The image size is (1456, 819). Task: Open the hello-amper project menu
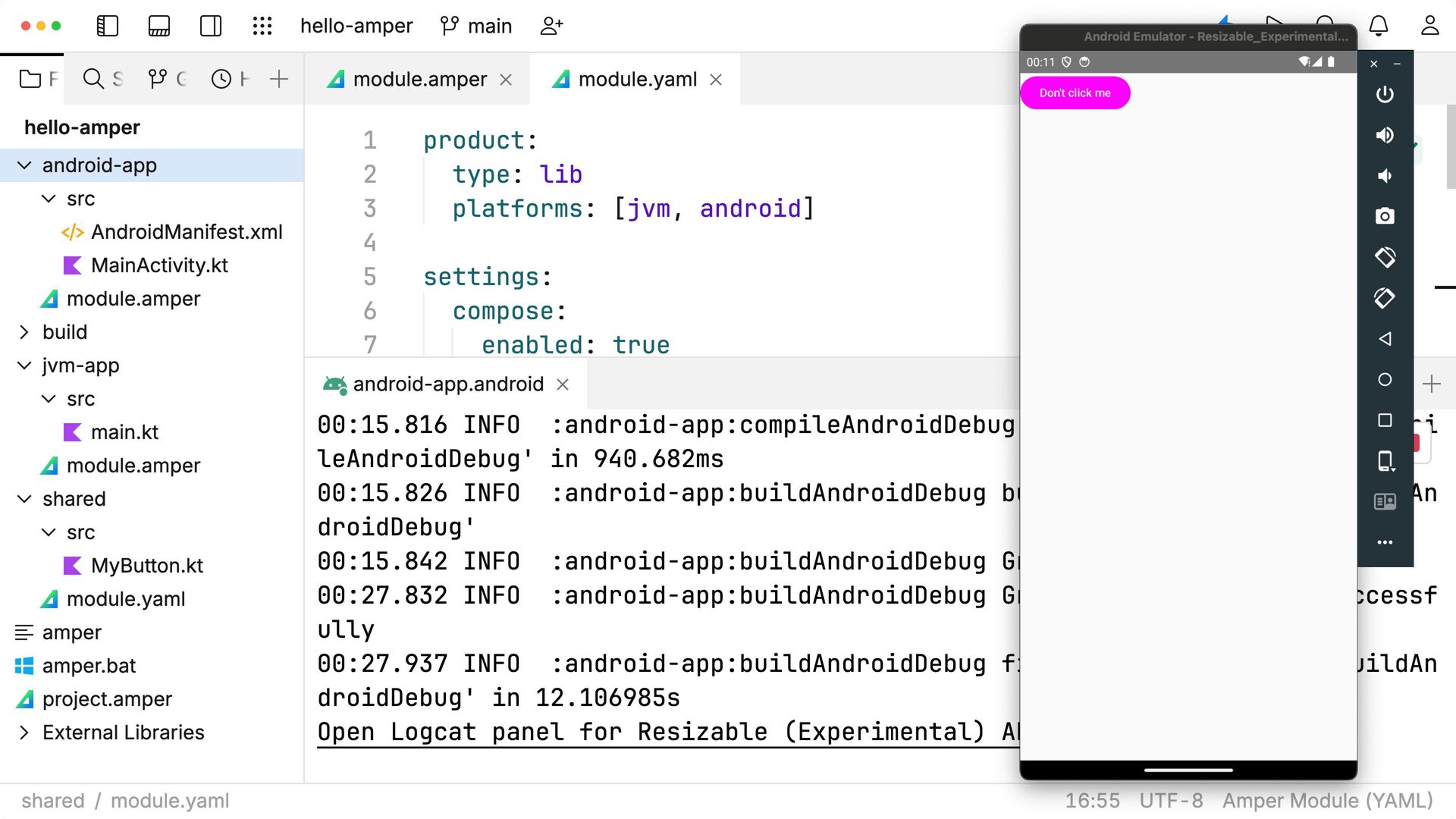(356, 26)
